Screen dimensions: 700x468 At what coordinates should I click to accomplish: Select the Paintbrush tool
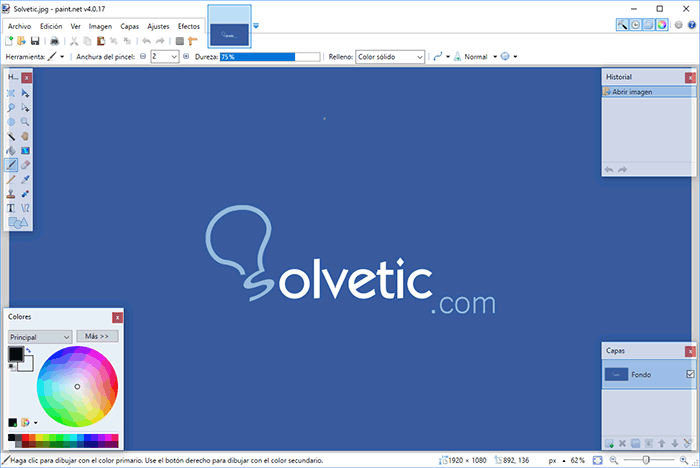11,165
